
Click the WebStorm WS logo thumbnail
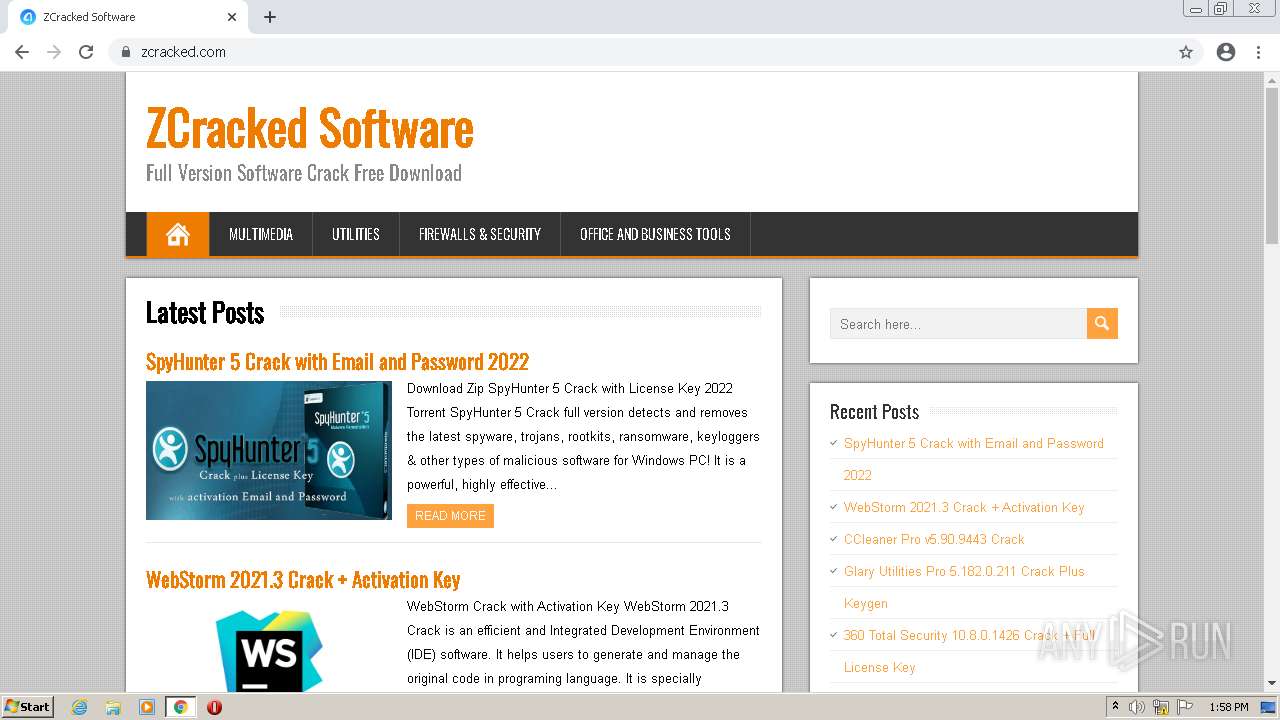tap(269, 650)
